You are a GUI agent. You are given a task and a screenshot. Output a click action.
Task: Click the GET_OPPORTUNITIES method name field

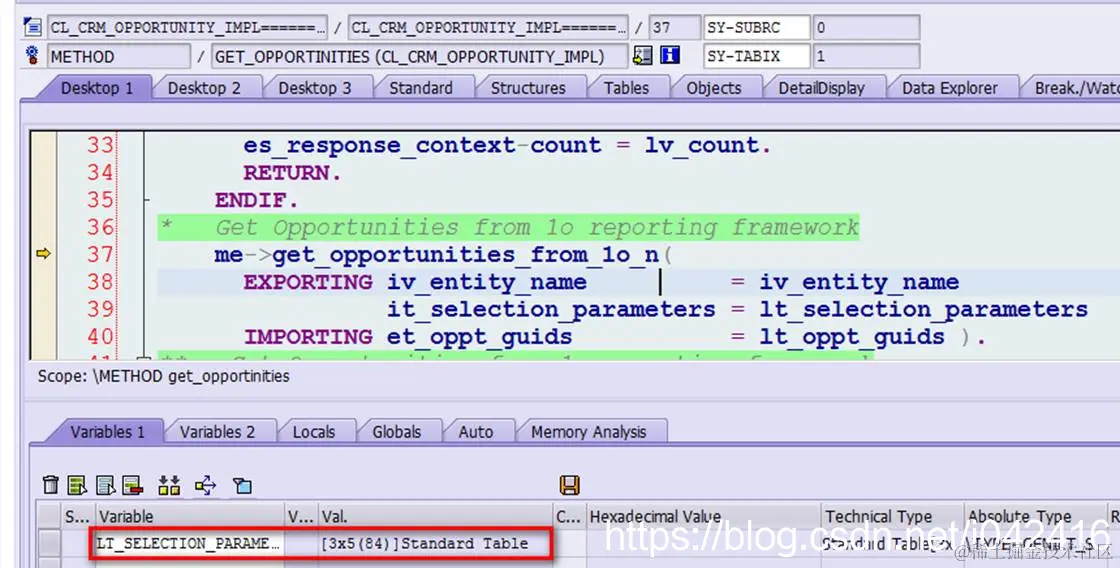coord(420,56)
